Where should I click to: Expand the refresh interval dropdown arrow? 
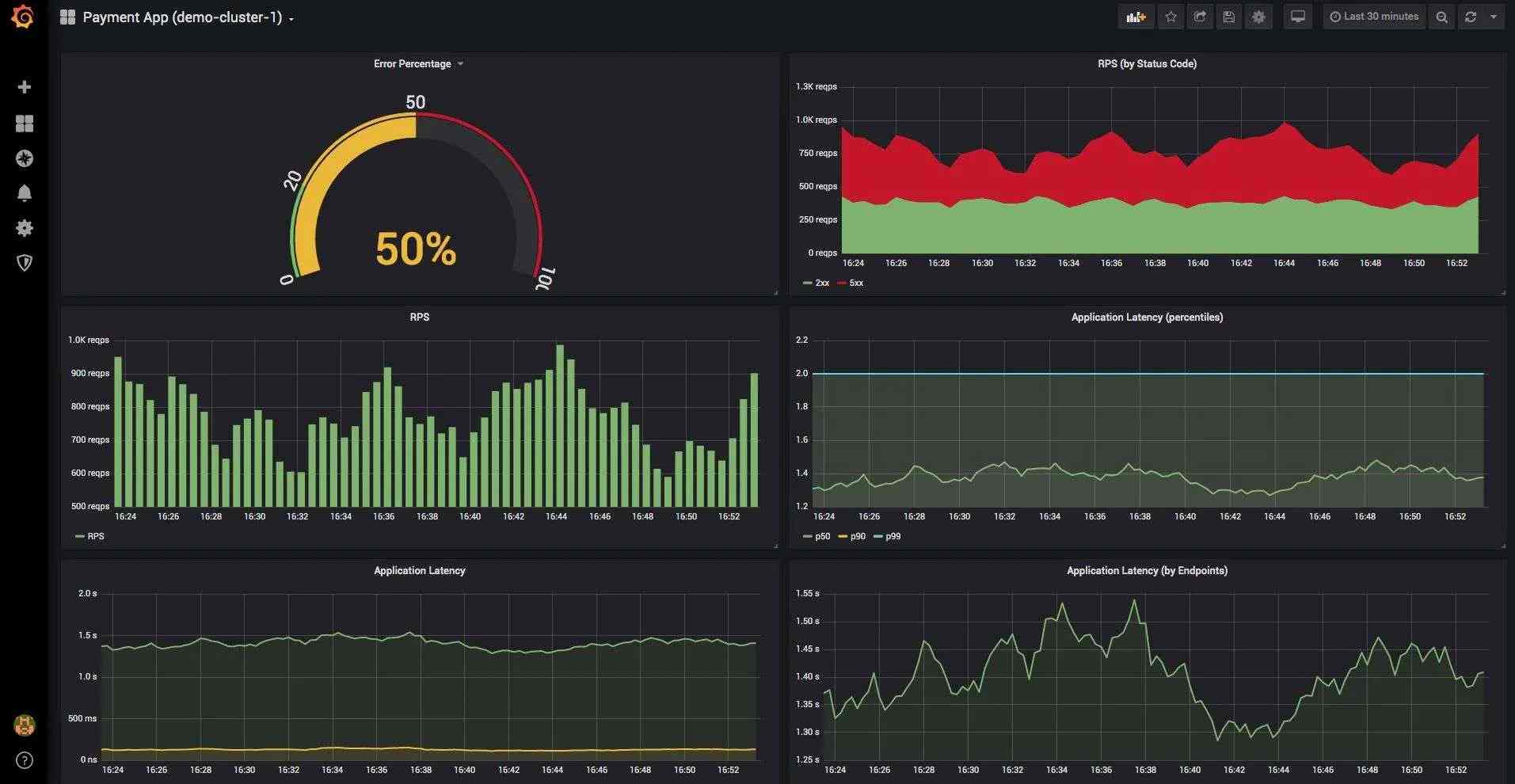tap(1494, 17)
